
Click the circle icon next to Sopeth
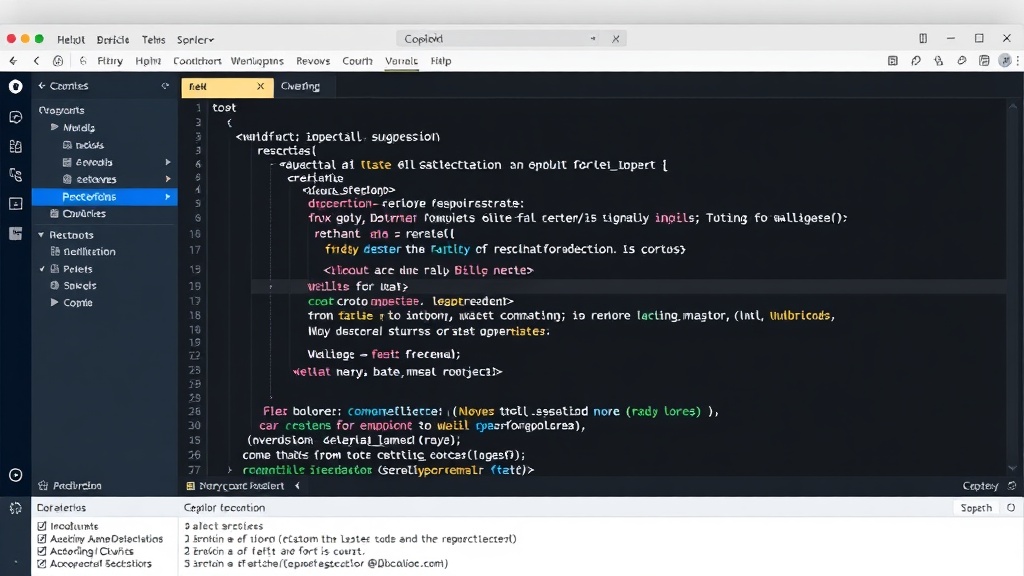1011,507
